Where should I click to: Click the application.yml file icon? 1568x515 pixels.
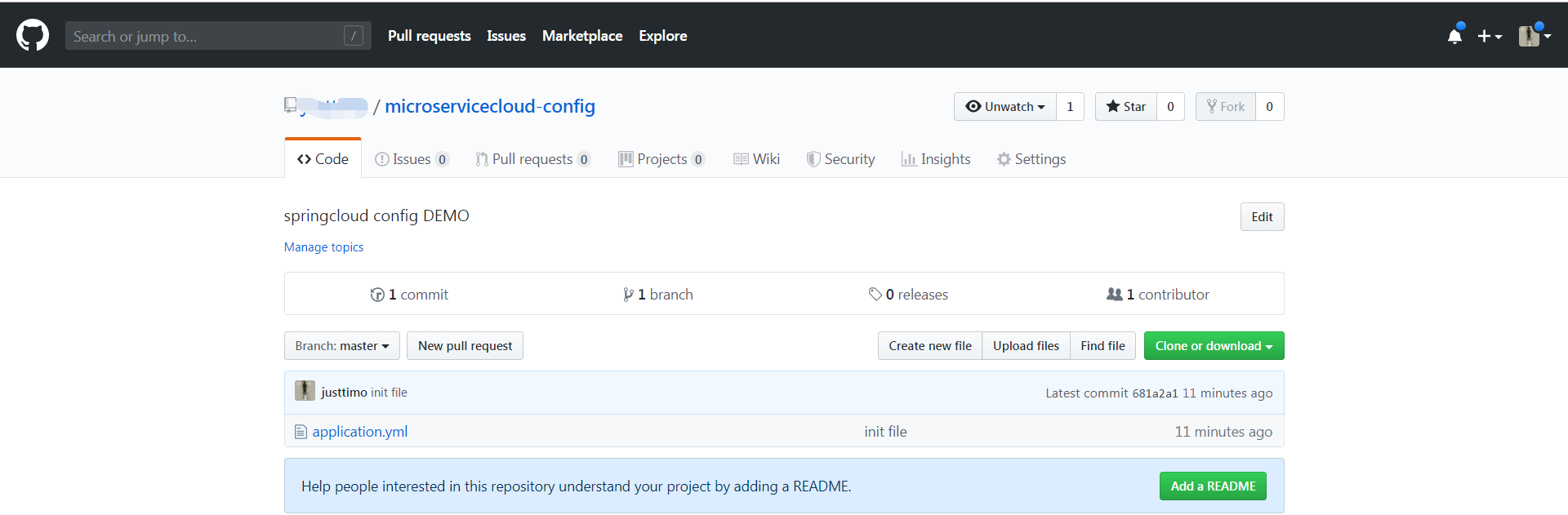coord(301,432)
